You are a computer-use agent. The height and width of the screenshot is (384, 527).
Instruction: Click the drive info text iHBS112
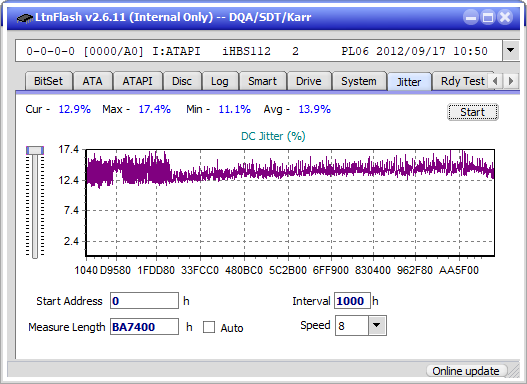tap(246, 51)
